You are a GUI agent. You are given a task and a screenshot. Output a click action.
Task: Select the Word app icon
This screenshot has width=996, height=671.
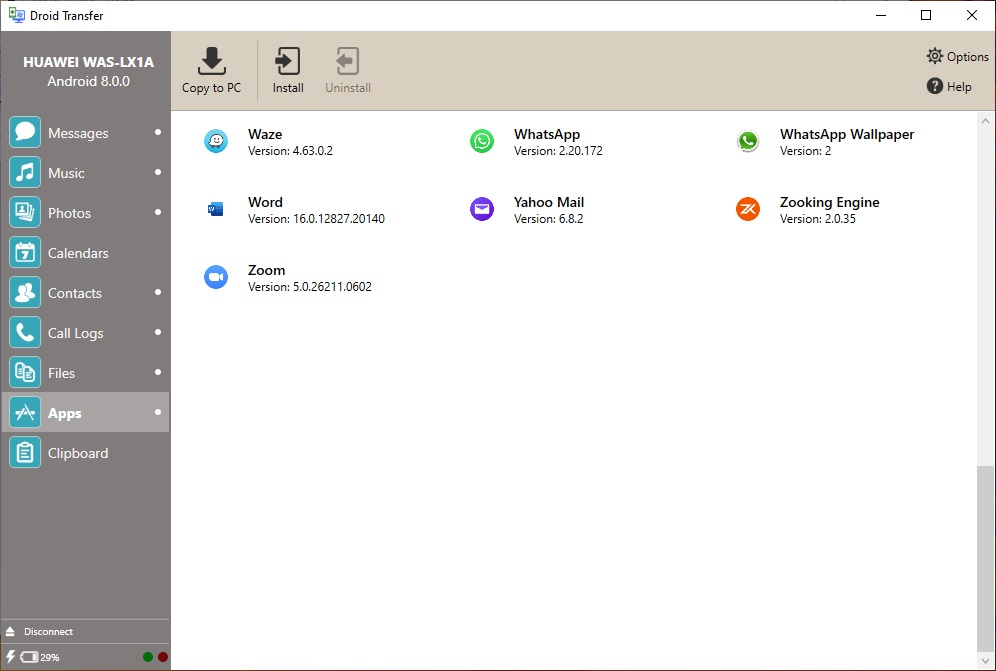[216, 208]
